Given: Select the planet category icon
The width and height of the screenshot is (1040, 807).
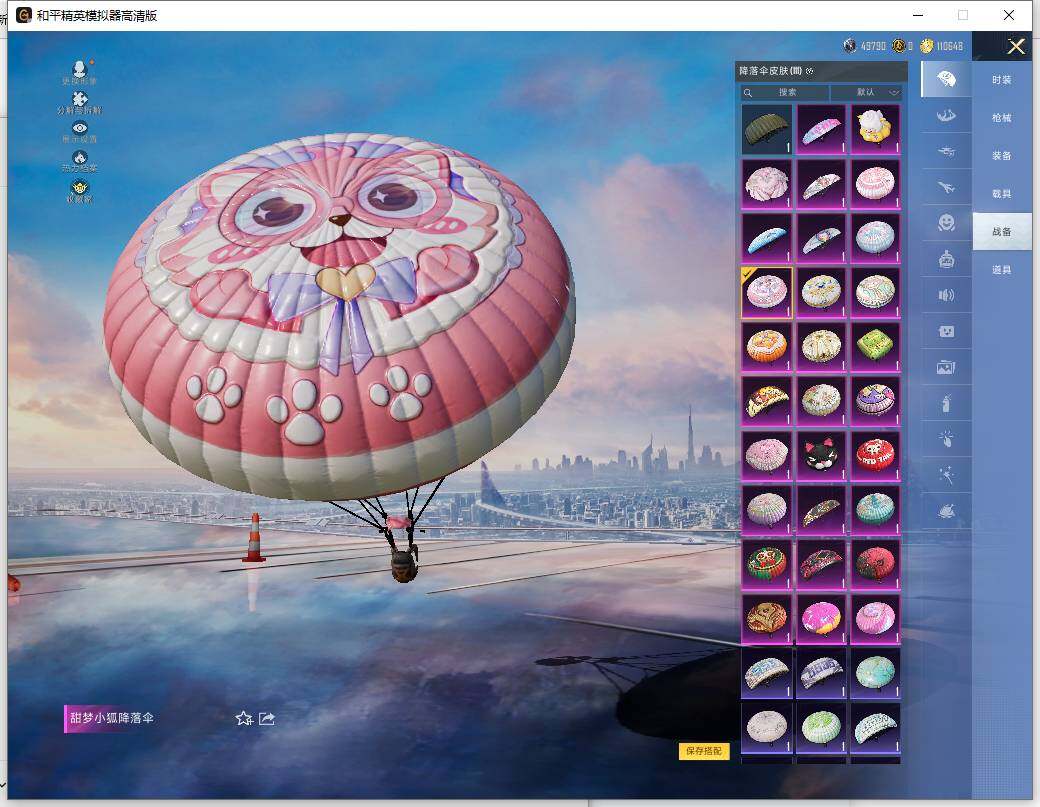Looking at the screenshot, I should 946,511.
